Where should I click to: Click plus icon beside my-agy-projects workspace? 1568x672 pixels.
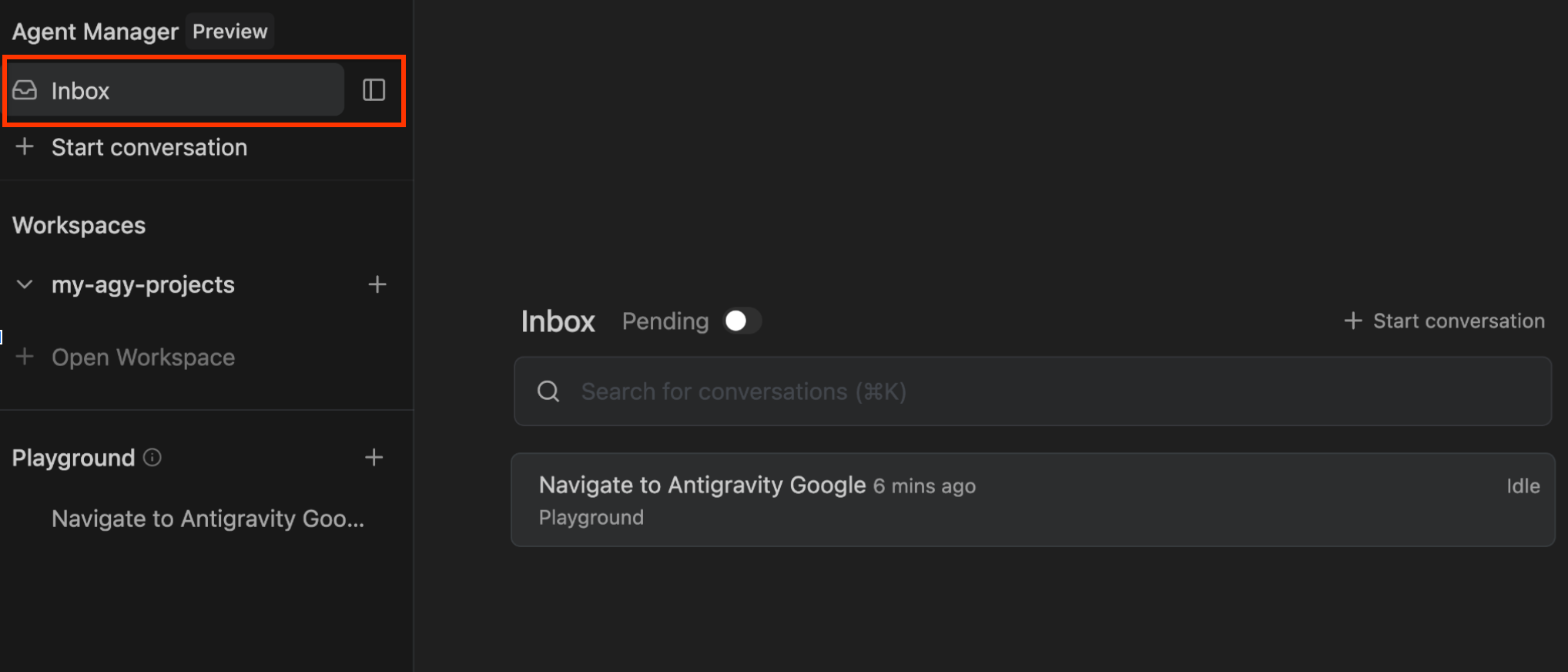[x=377, y=285]
